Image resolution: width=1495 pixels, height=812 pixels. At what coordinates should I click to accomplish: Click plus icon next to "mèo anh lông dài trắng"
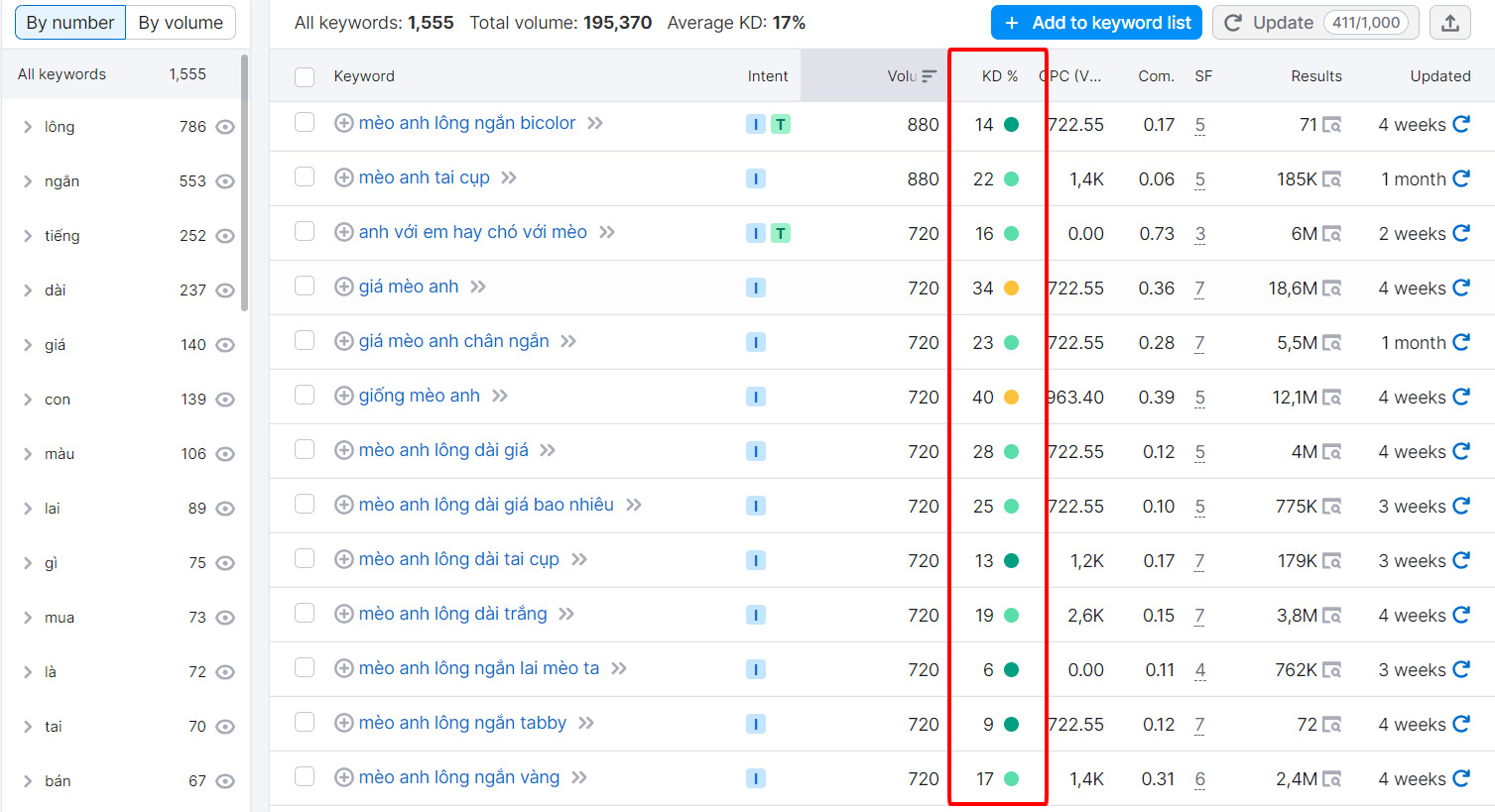click(x=343, y=614)
